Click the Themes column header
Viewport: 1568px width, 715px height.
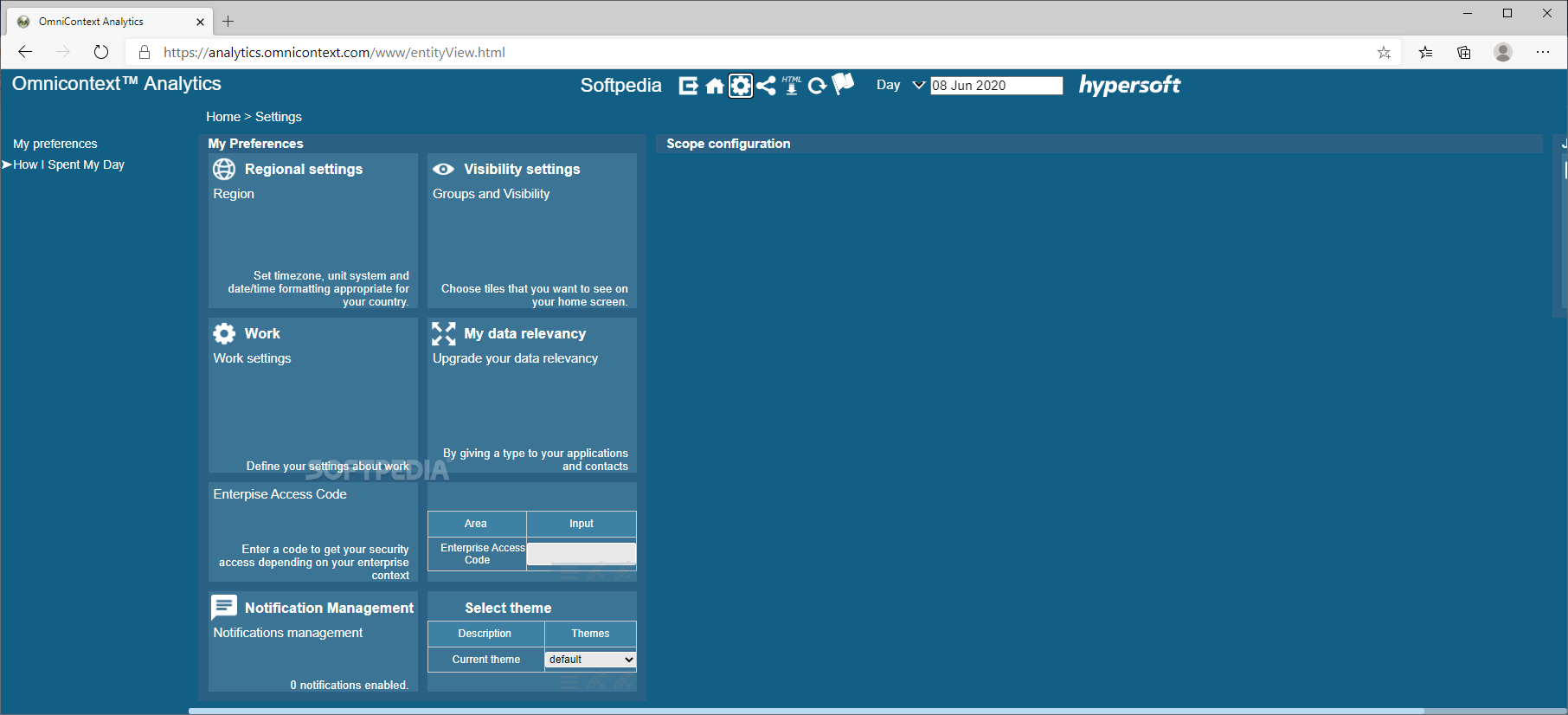(590, 634)
